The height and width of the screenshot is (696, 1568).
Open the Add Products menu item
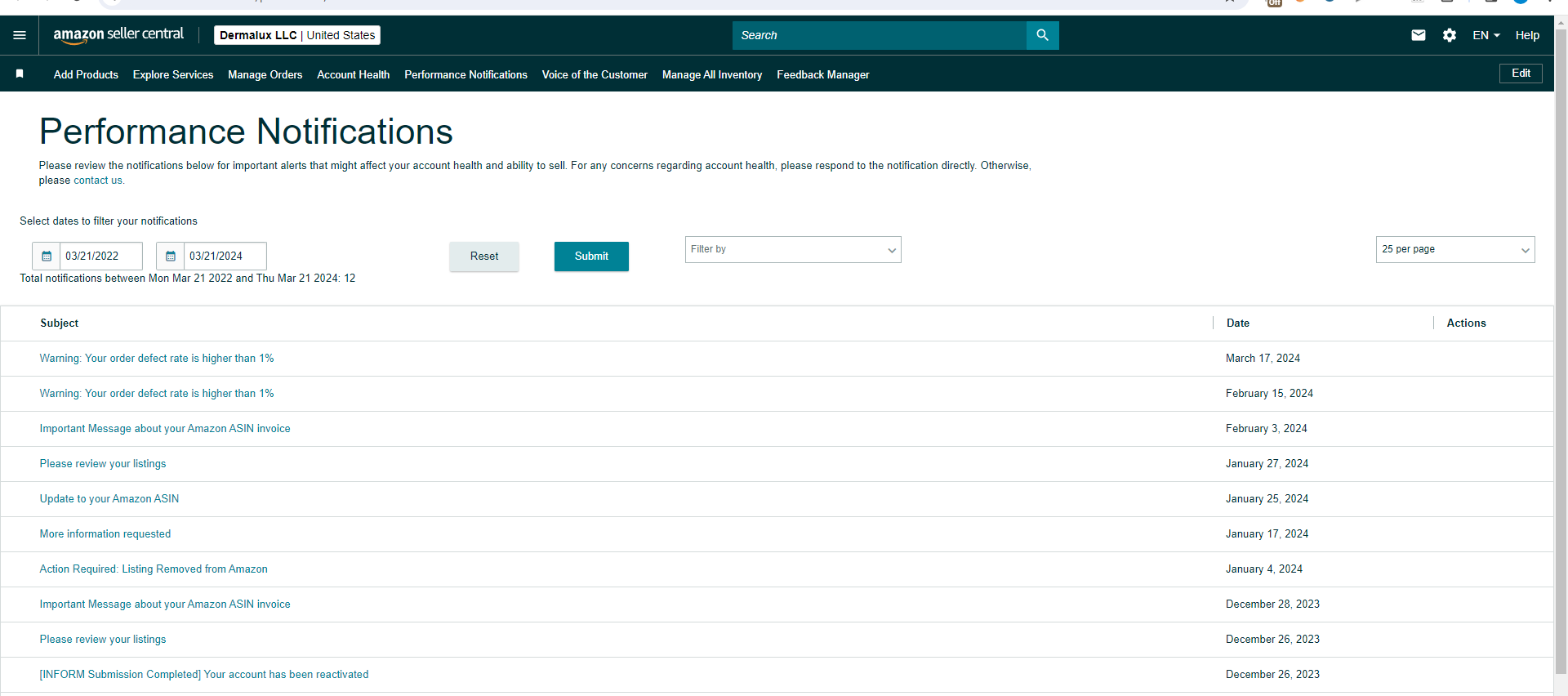click(x=86, y=74)
